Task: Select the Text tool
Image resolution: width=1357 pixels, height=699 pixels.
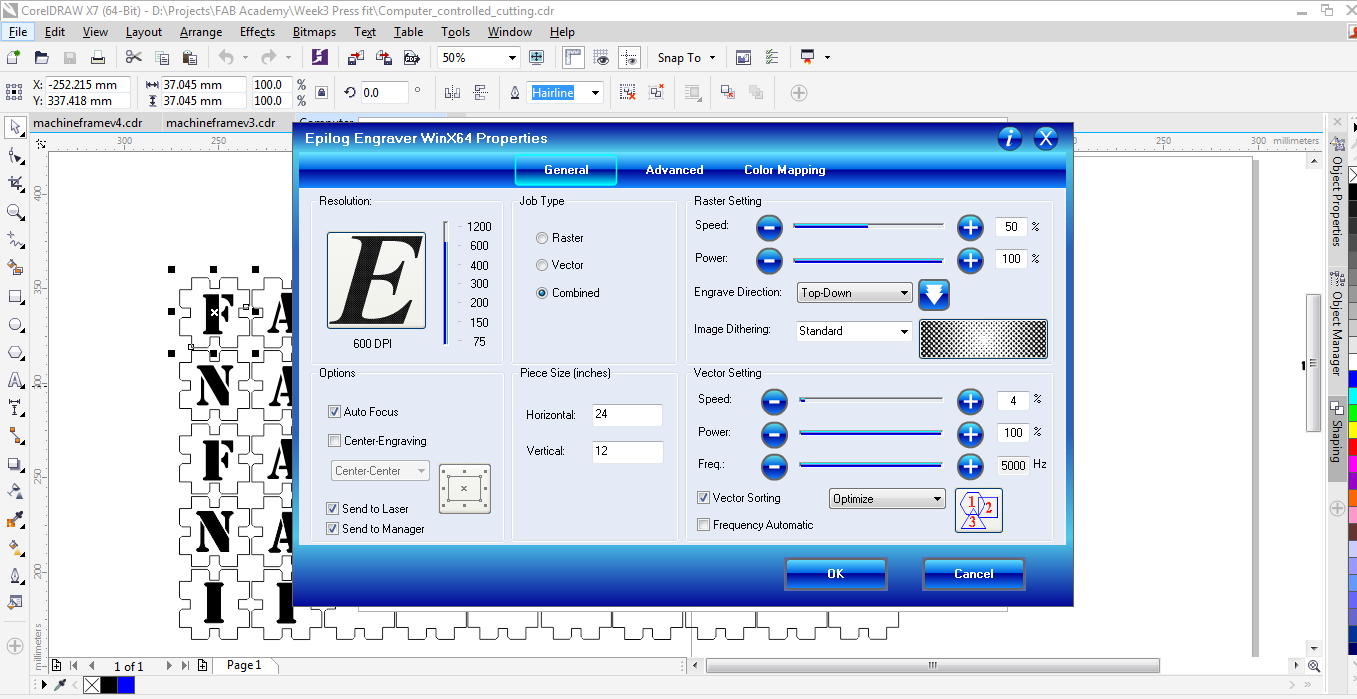Action: pyautogui.click(x=15, y=380)
